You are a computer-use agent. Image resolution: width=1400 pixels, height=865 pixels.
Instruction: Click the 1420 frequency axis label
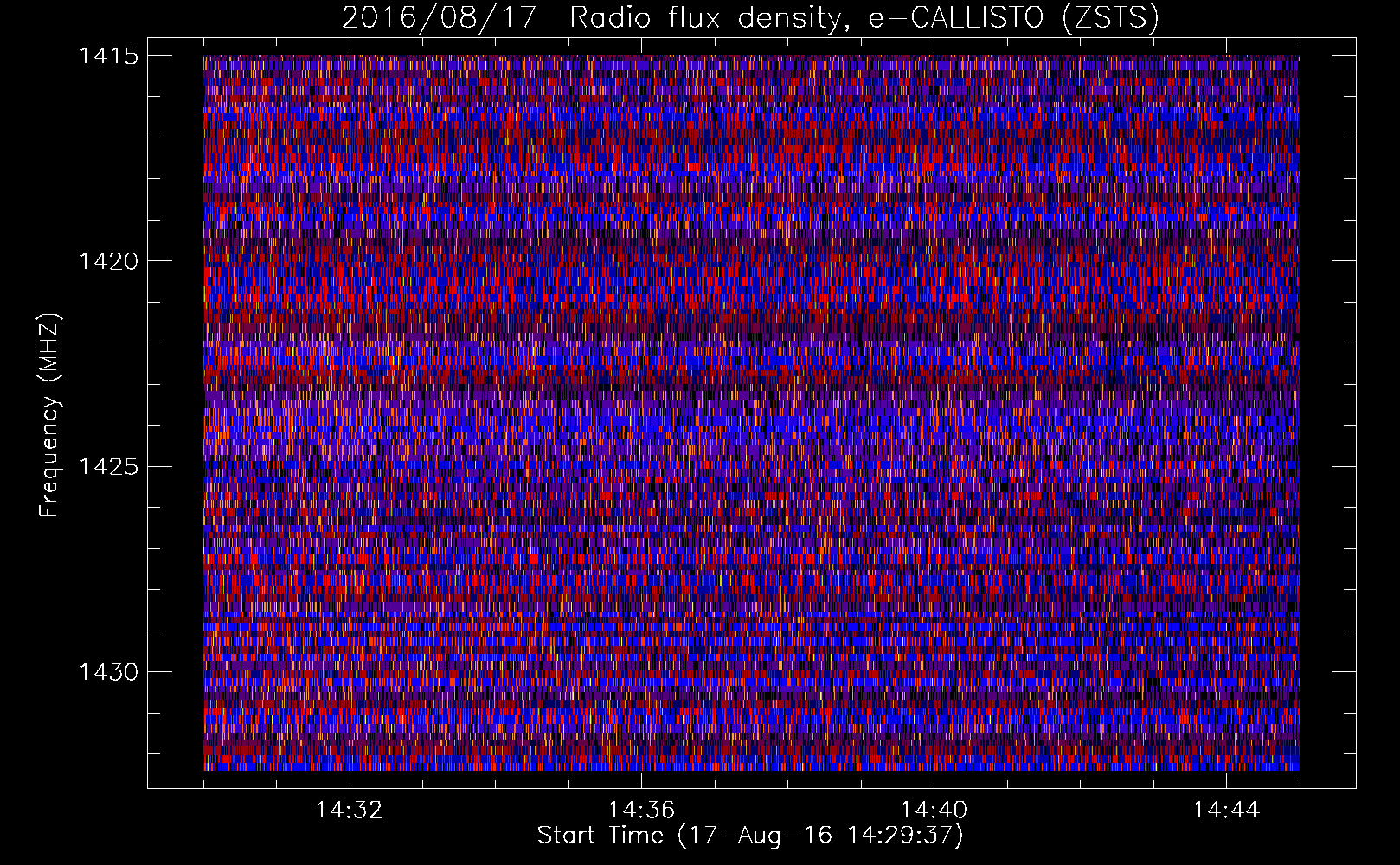click(108, 261)
